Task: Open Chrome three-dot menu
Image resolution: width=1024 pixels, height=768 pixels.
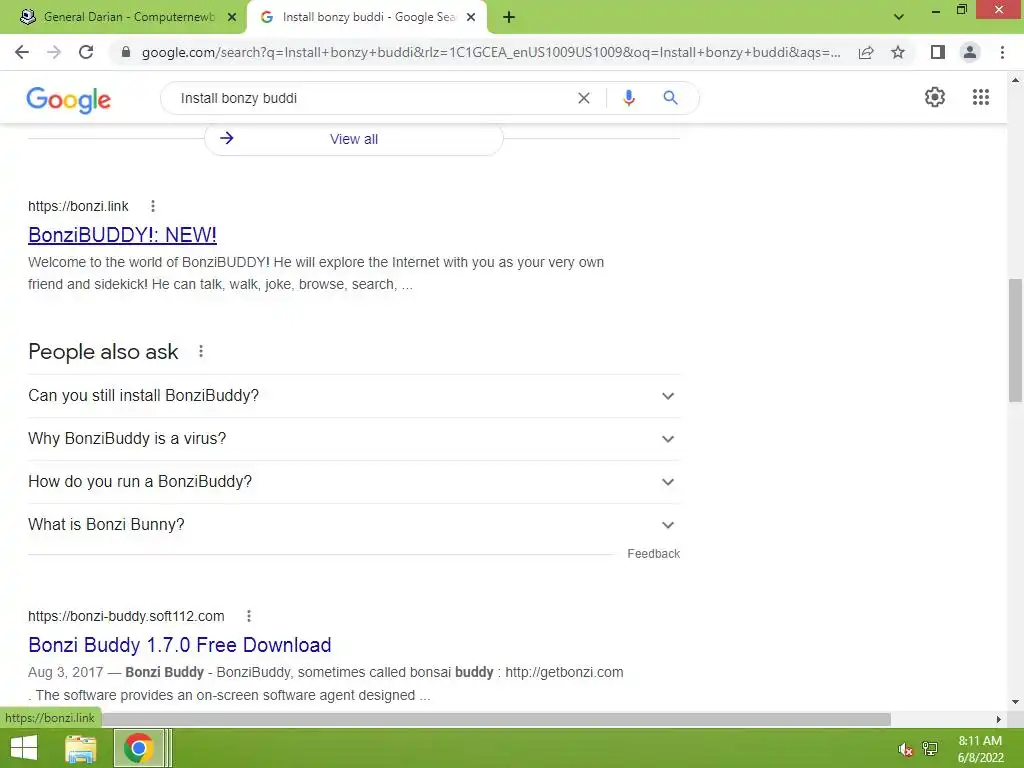Action: [1002, 52]
